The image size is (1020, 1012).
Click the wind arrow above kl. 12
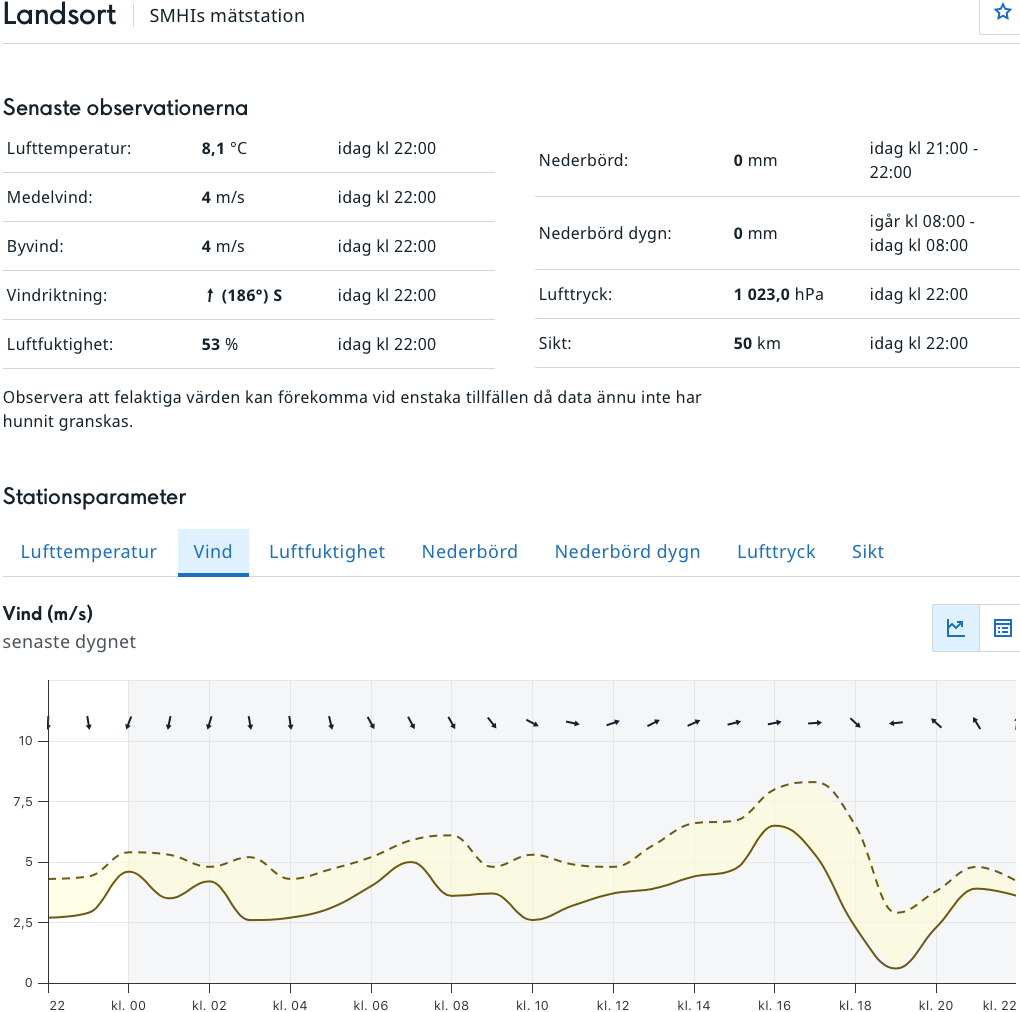point(613,722)
